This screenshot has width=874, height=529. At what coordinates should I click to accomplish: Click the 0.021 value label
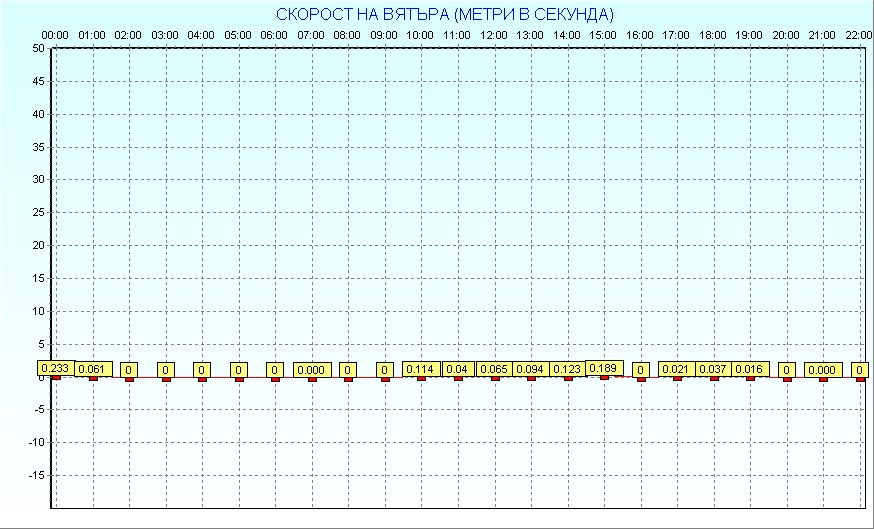pyautogui.click(x=677, y=369)
